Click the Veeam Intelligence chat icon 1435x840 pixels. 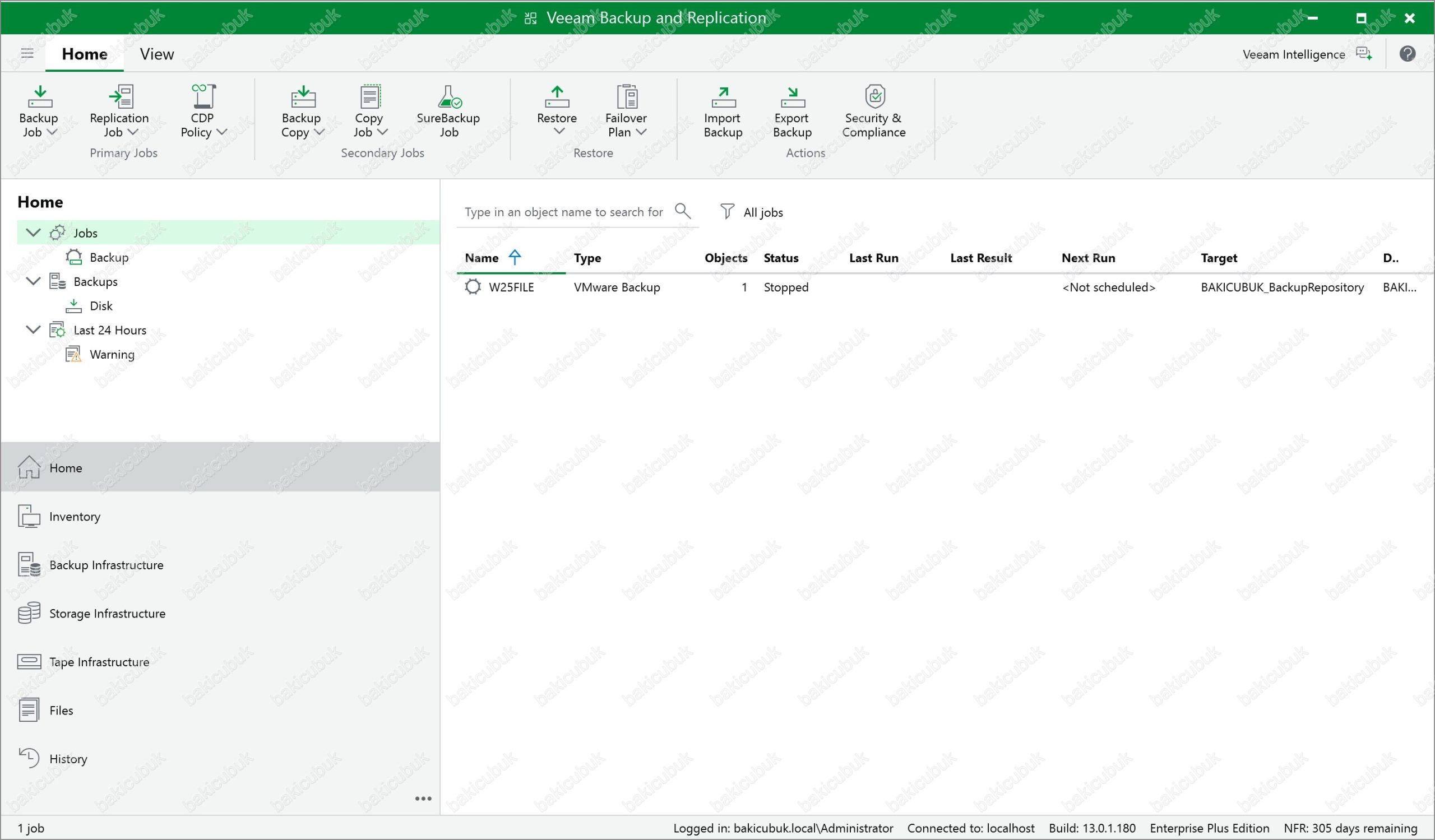pyautogui.click(x=1364, y=54)
